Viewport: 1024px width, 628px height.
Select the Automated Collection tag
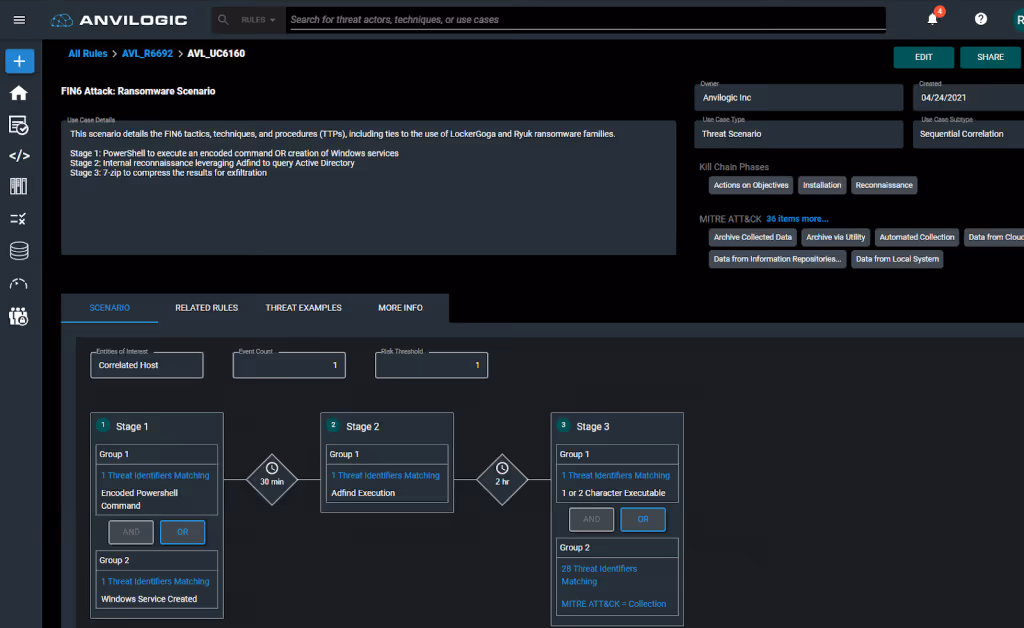pyautogui.click(x=917, y=238)
